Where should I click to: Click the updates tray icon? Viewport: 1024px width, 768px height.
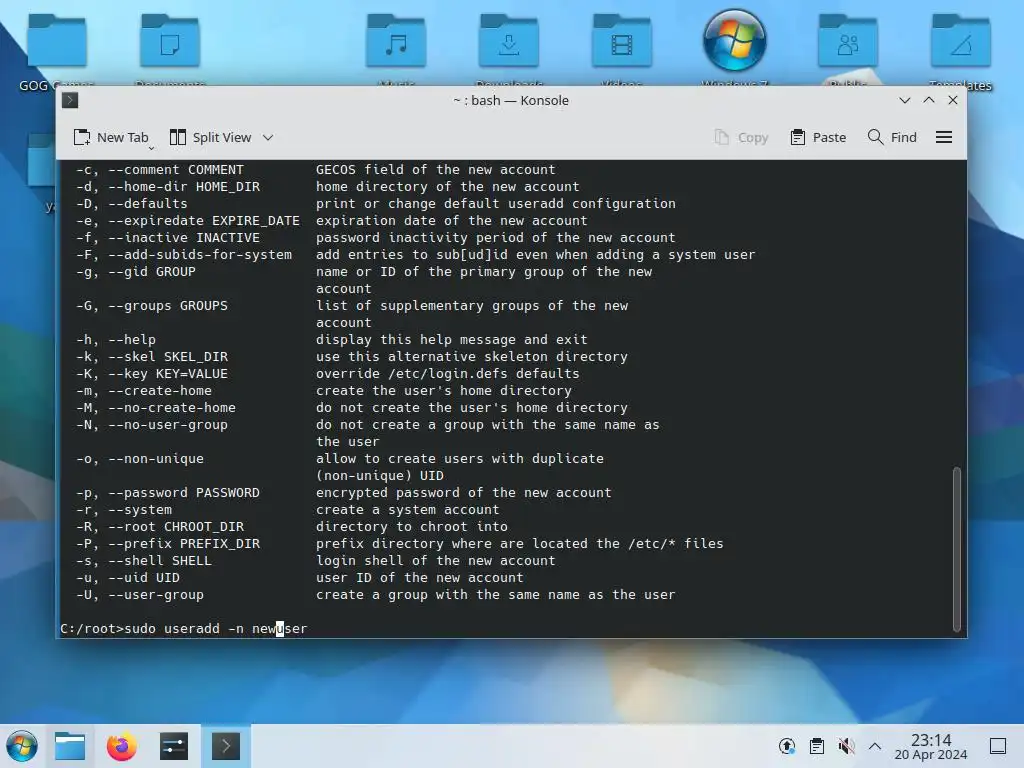[x=787, y=746]
